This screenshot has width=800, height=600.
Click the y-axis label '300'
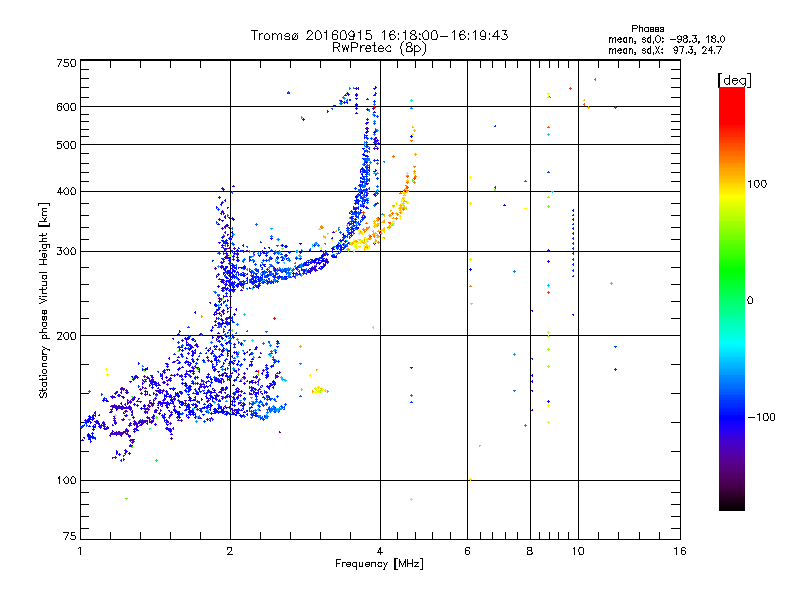66,252
